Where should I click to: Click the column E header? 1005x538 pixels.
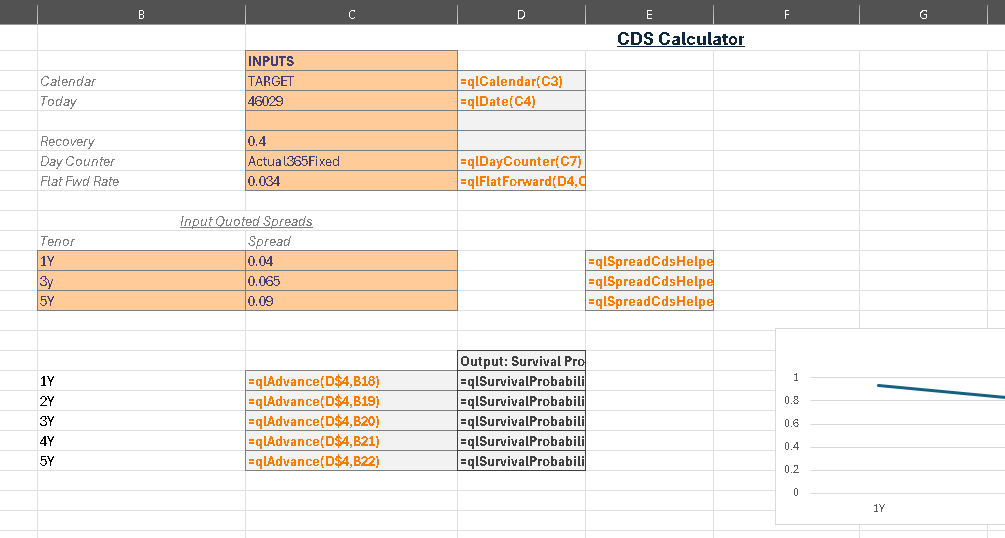pos(649,13)
